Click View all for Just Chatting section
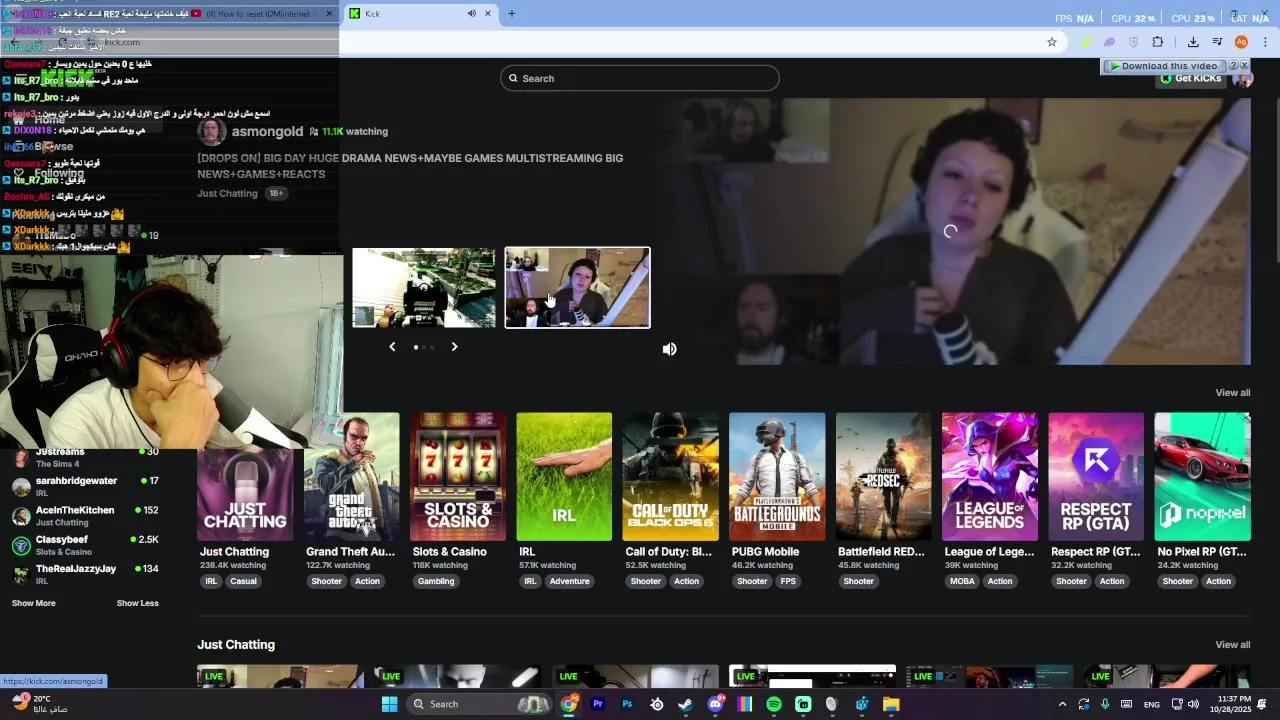This screenshot has height=720, width=1280. (x=1233, y=645)
